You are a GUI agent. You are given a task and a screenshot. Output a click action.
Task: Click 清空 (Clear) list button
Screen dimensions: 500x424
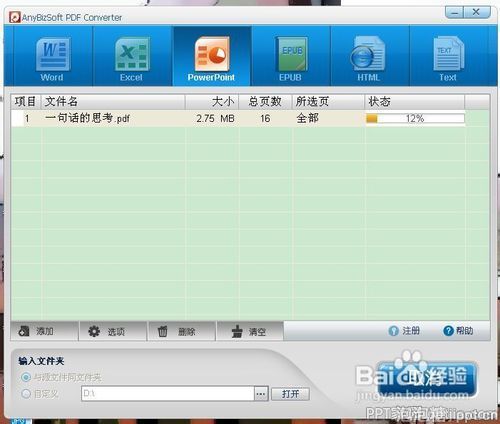(x=250, y=331)
